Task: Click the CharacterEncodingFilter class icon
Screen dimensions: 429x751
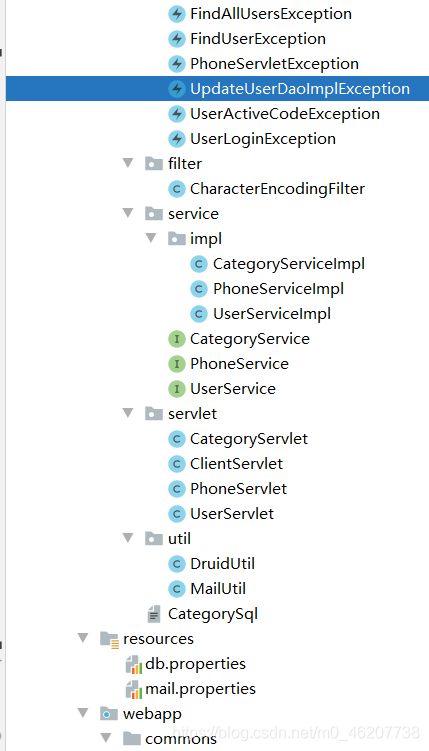Action: (177, 189)
